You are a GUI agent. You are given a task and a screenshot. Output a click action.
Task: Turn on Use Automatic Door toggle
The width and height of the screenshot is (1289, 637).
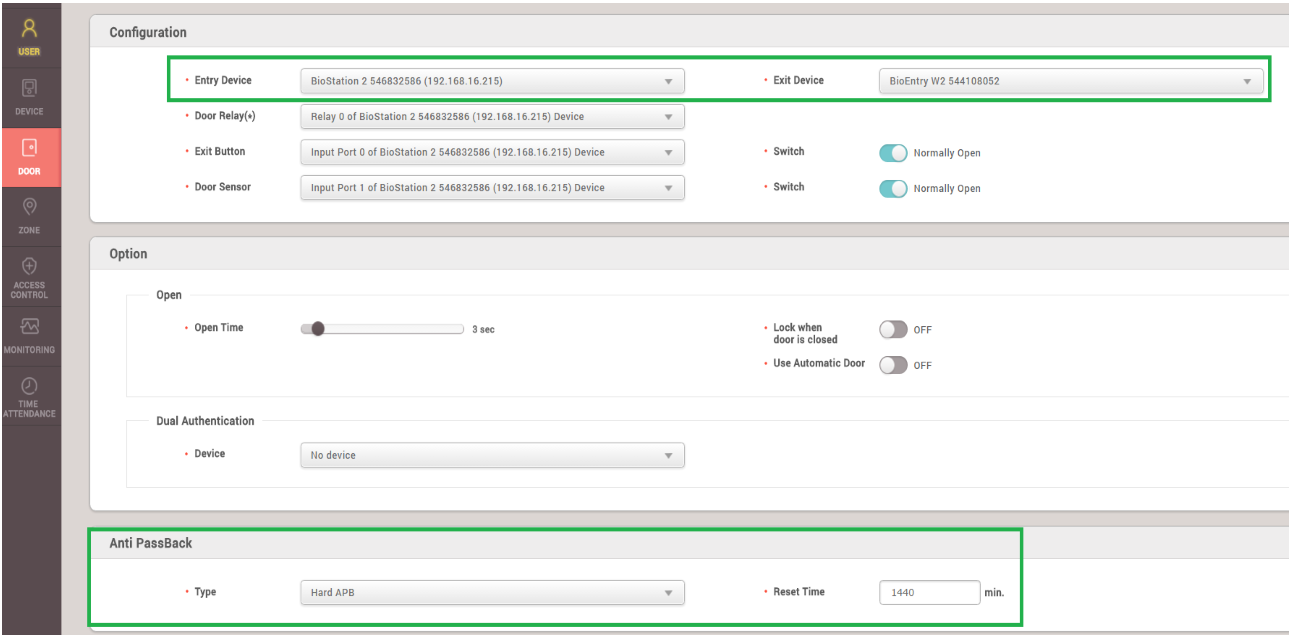pos(893,365)
